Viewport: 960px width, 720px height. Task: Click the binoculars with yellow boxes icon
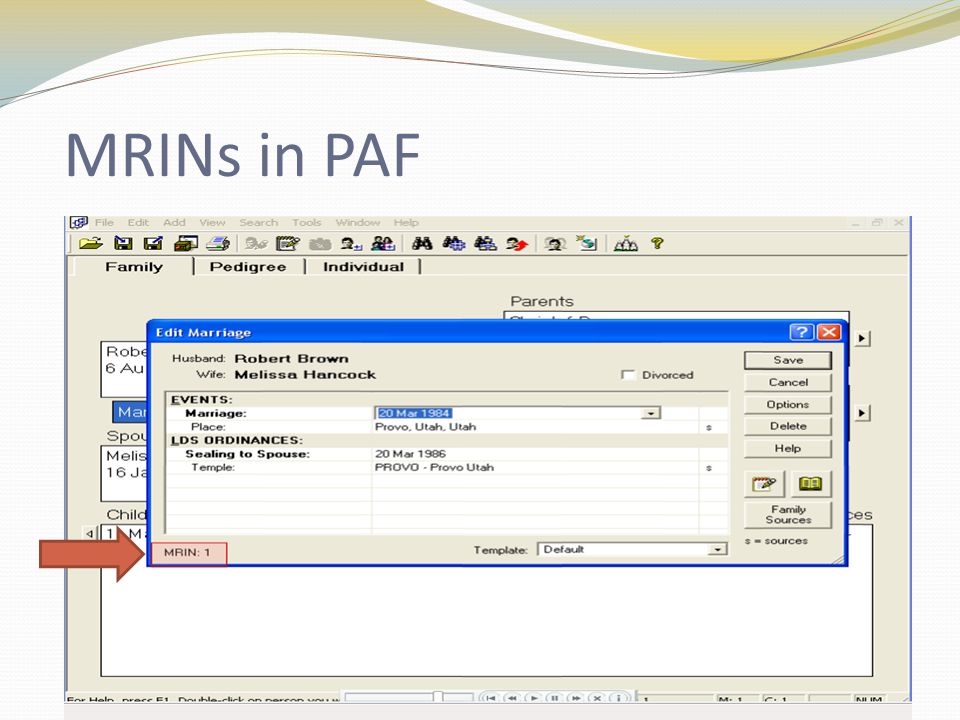click(486, 244)
